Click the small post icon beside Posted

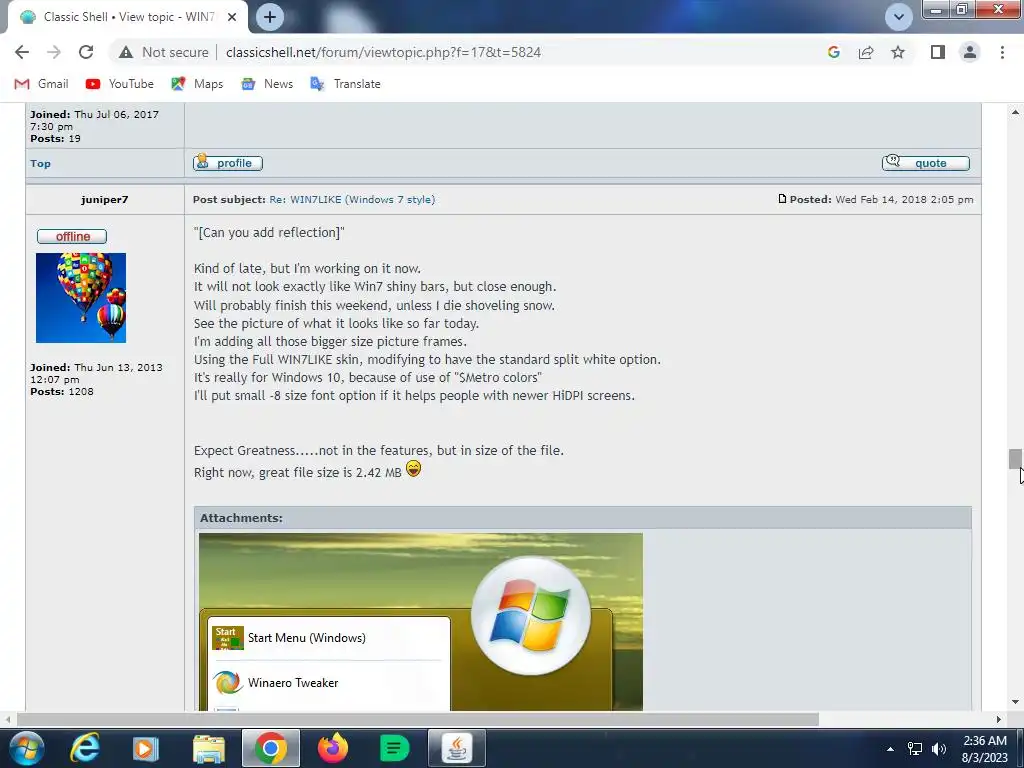tap(782, 199)
